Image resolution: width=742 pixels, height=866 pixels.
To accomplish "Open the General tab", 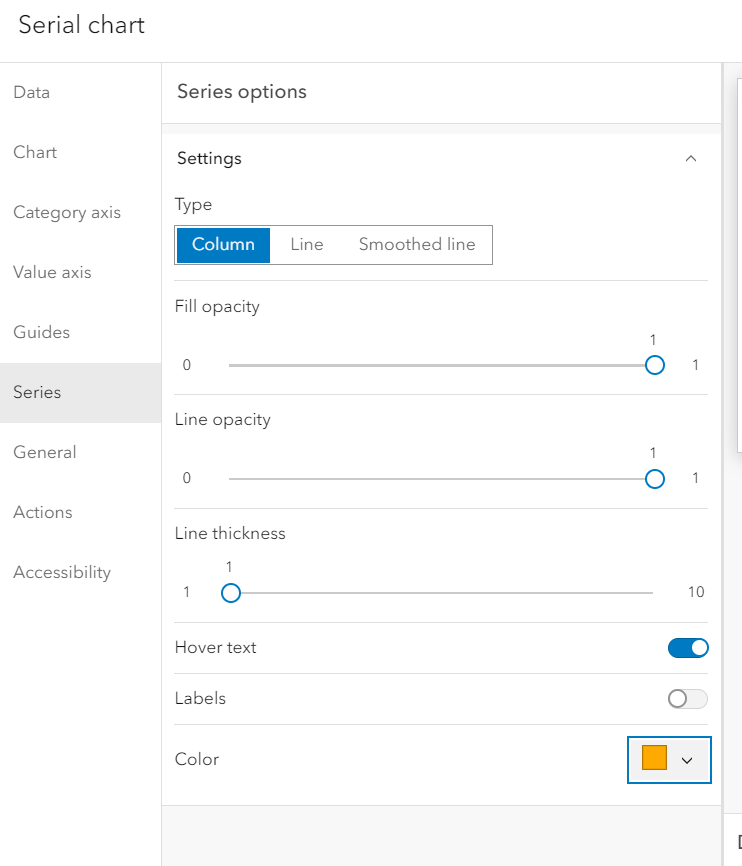I will [x=45, y=453].
